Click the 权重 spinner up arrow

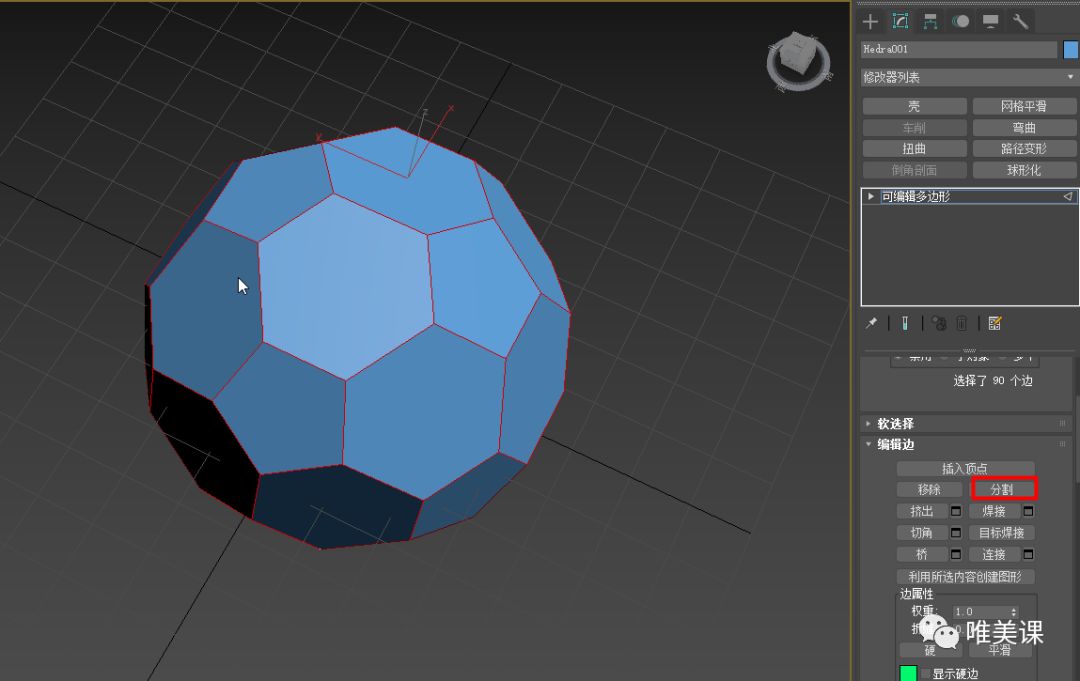(1013, 607)
